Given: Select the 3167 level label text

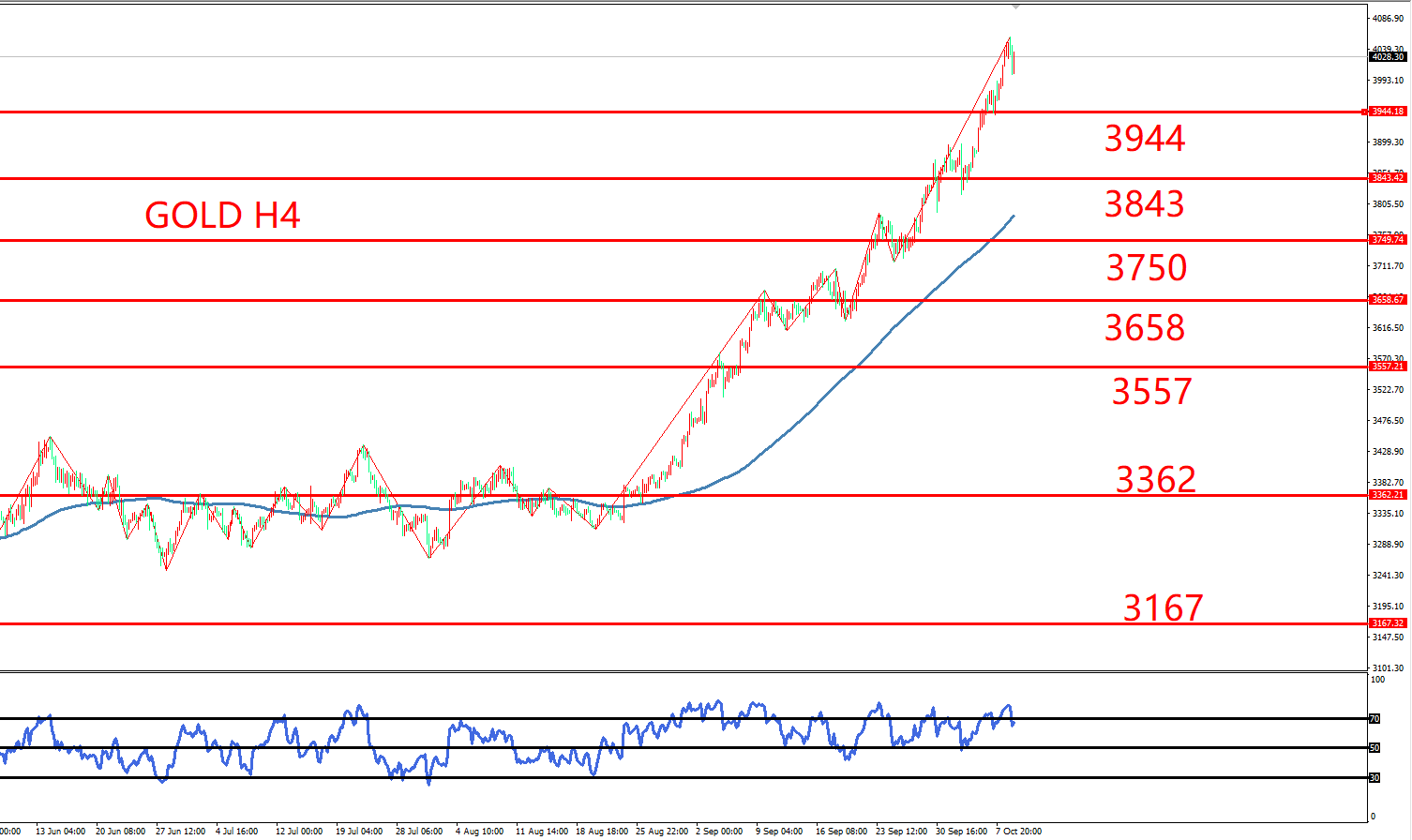Looking at the screenshot, I should click(x=1163, y=608).
